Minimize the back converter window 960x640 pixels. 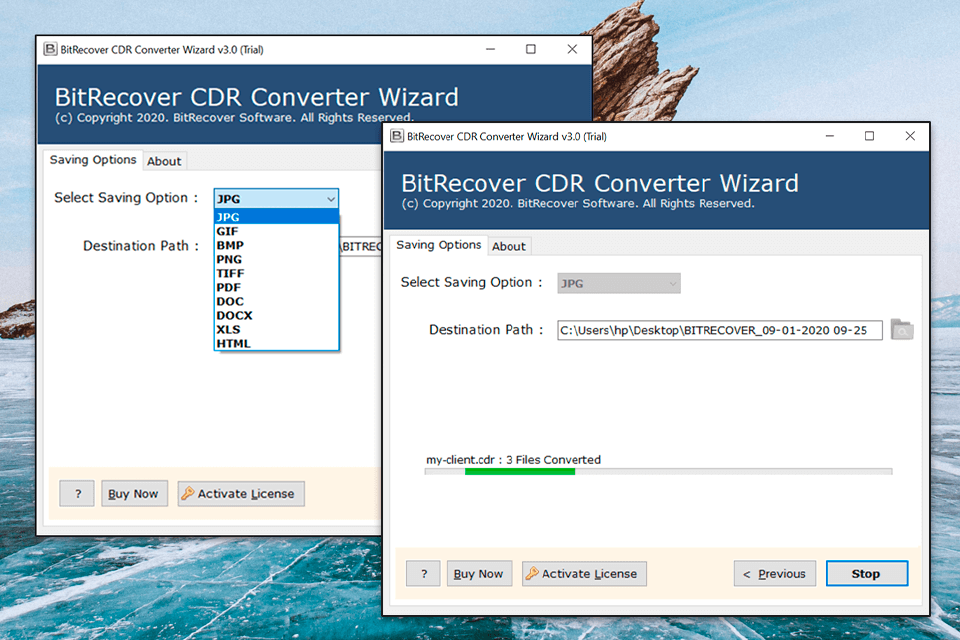pos(490,49)
